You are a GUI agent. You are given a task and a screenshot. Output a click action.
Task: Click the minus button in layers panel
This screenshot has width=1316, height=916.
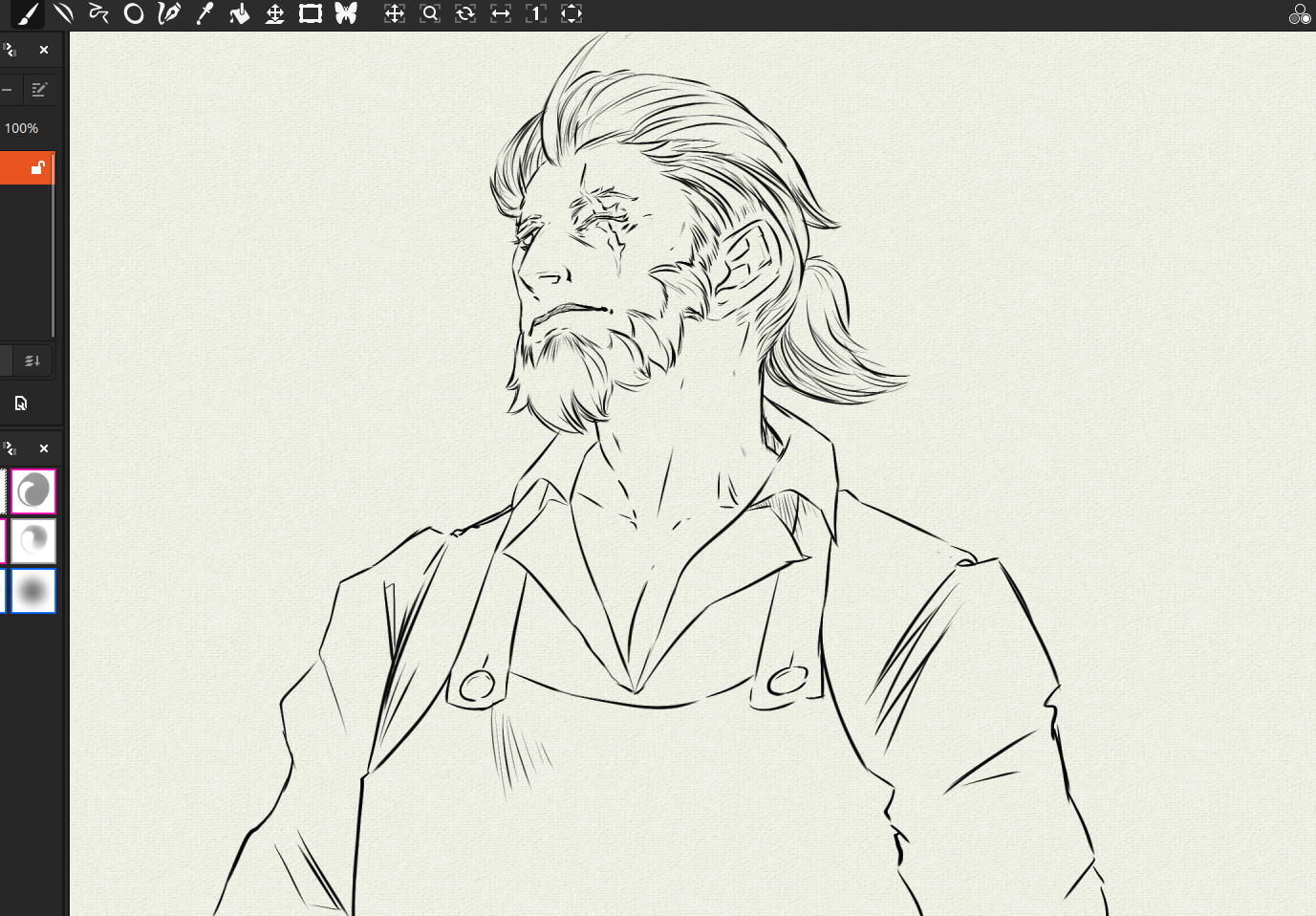[7, 89]
